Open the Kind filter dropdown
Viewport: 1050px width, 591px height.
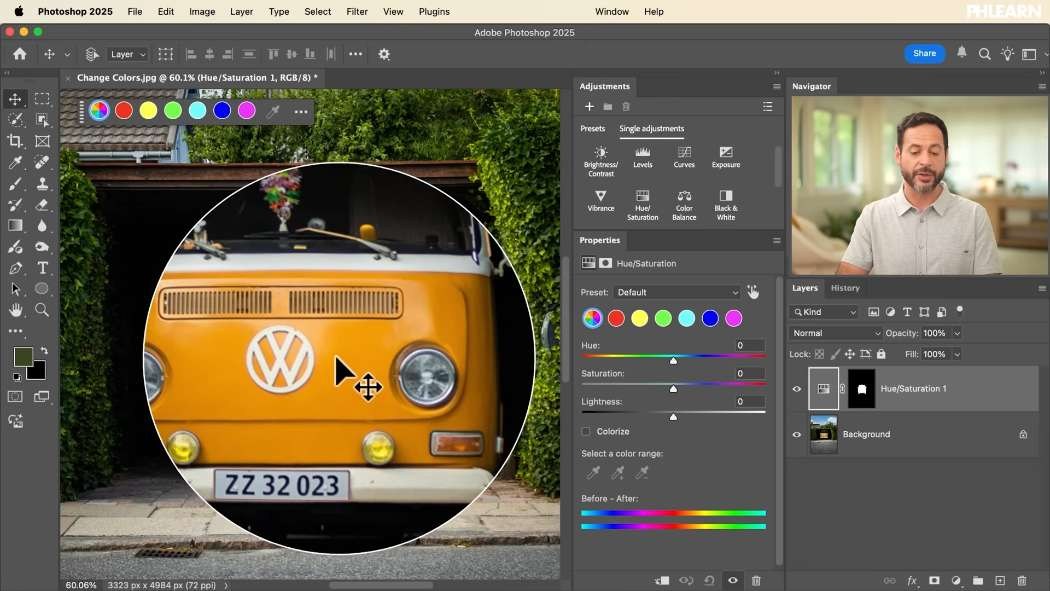[824, 312]
